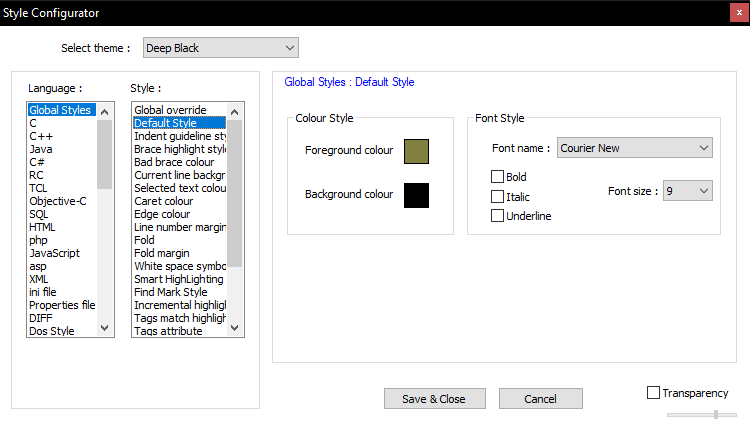
Task: Select Global Styles in Language list
Action: (x=62, y=110)
